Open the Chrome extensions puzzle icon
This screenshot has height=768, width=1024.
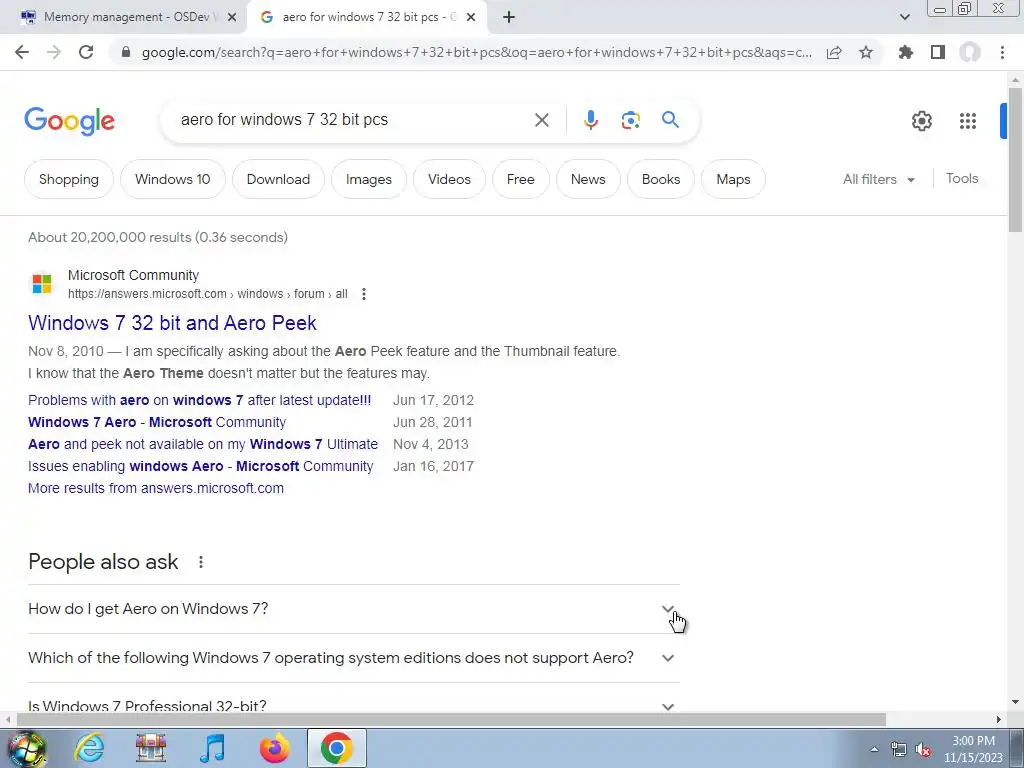906,52
